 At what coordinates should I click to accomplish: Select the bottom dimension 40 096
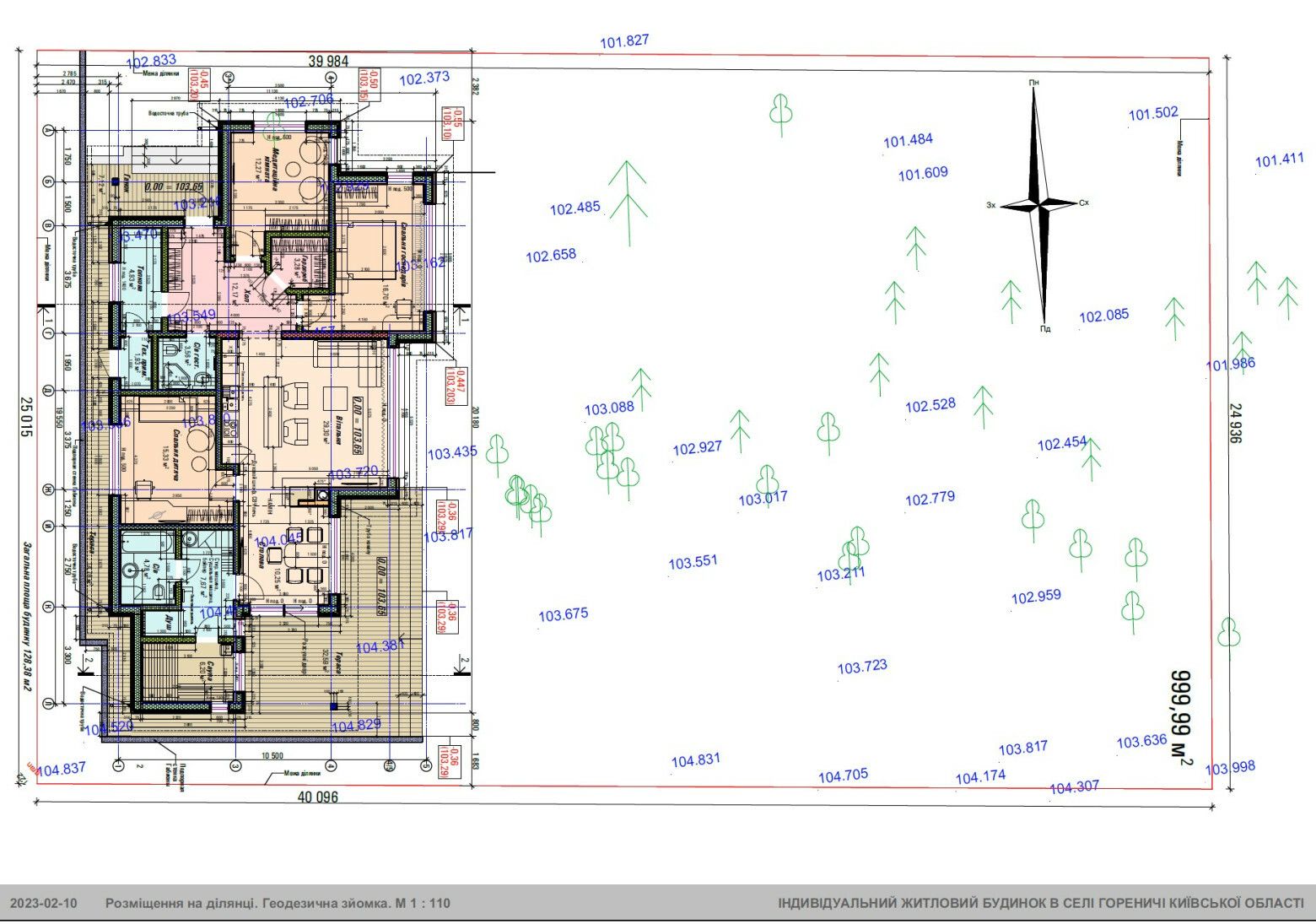point(317,797)
